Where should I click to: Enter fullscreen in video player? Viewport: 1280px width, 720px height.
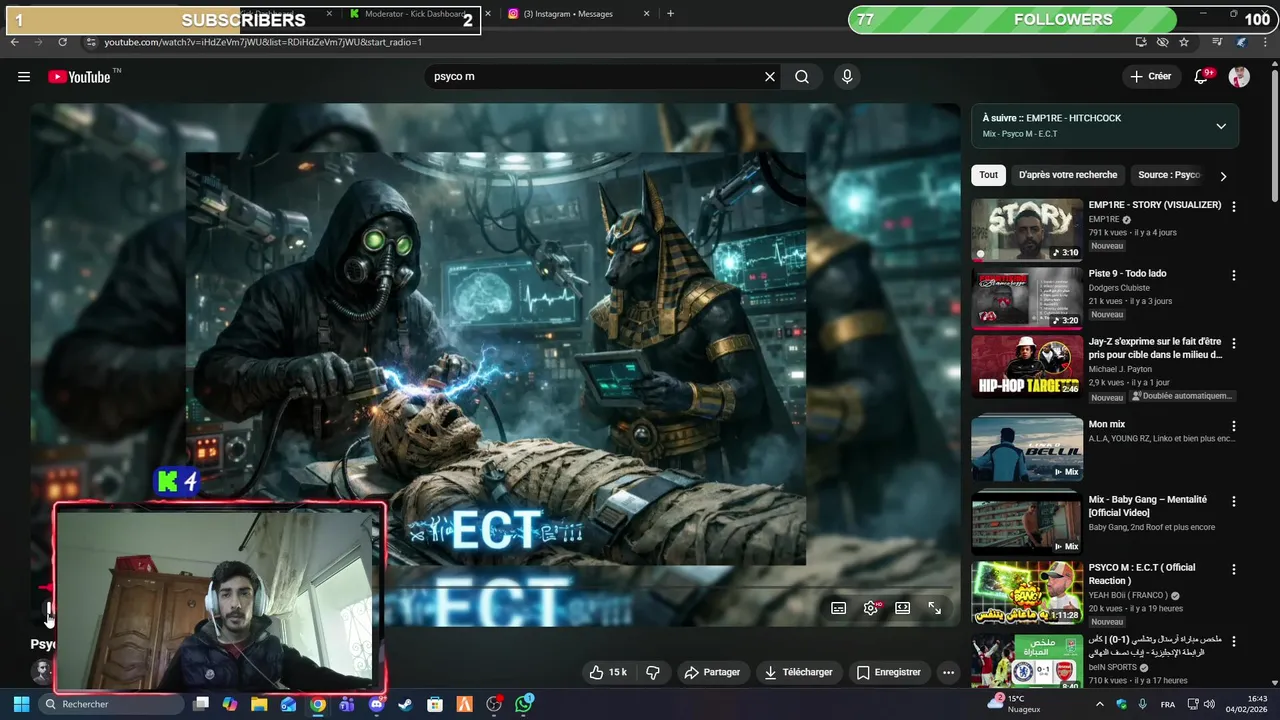[x=934, y=608]
